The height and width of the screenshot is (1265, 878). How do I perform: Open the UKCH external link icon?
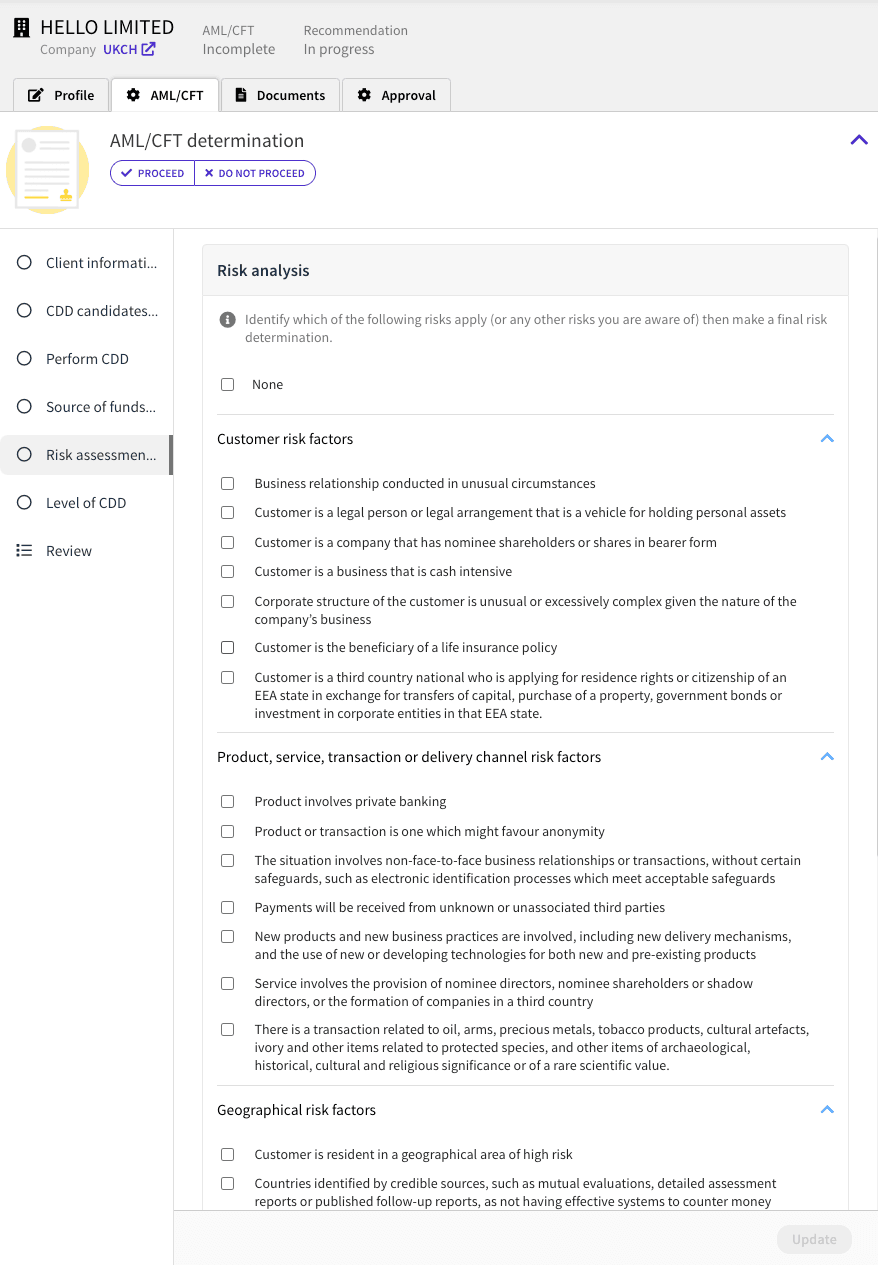click(148, 49)
